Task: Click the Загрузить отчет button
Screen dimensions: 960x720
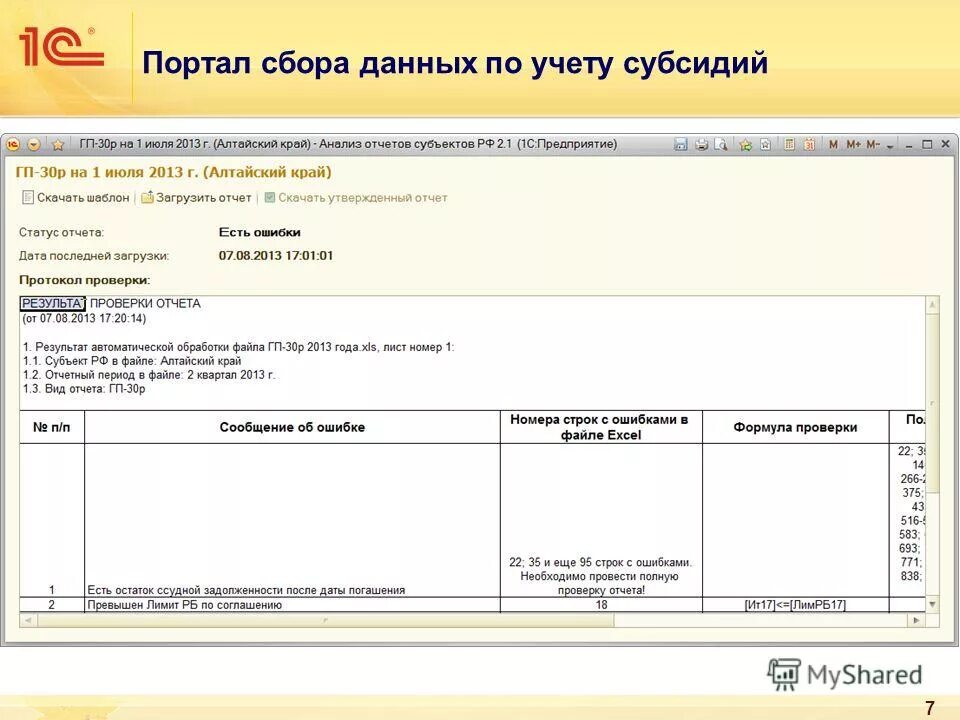Action: pos(197,198)
